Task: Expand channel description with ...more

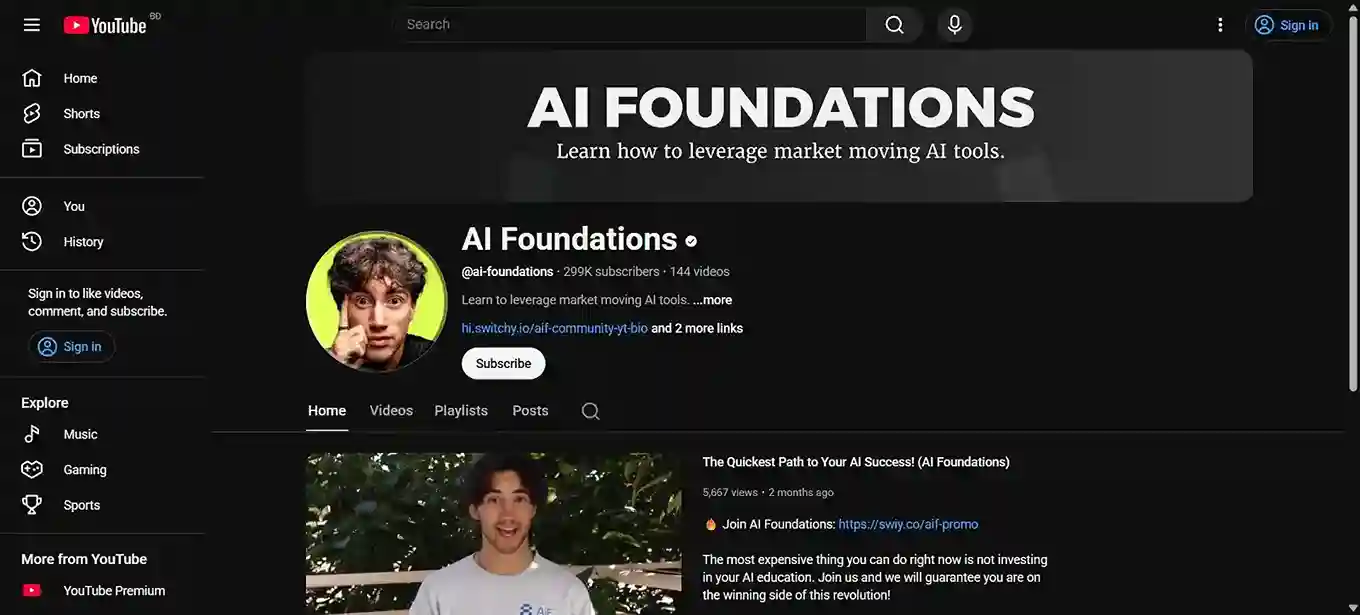Action: point(712,300)
